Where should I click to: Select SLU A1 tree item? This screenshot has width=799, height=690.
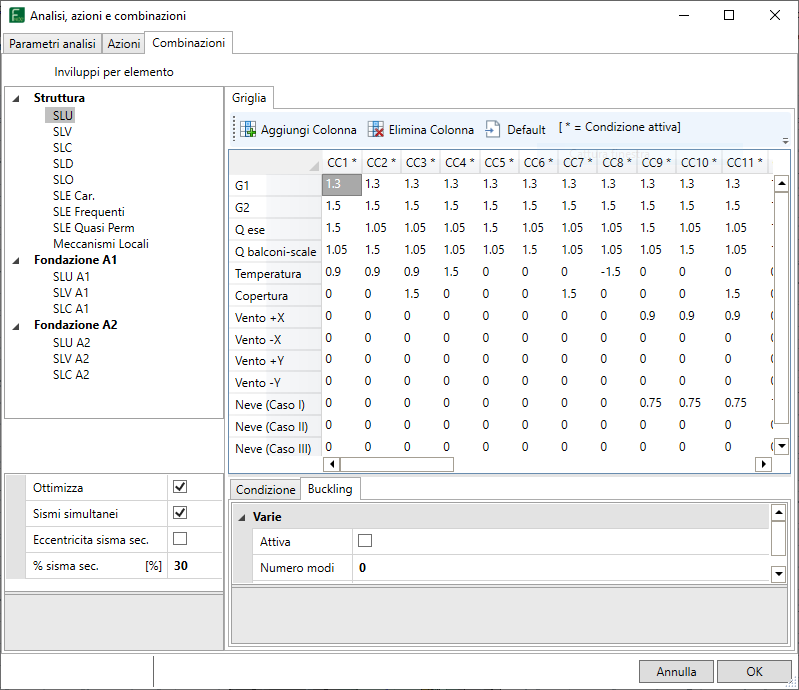[71, 277]
